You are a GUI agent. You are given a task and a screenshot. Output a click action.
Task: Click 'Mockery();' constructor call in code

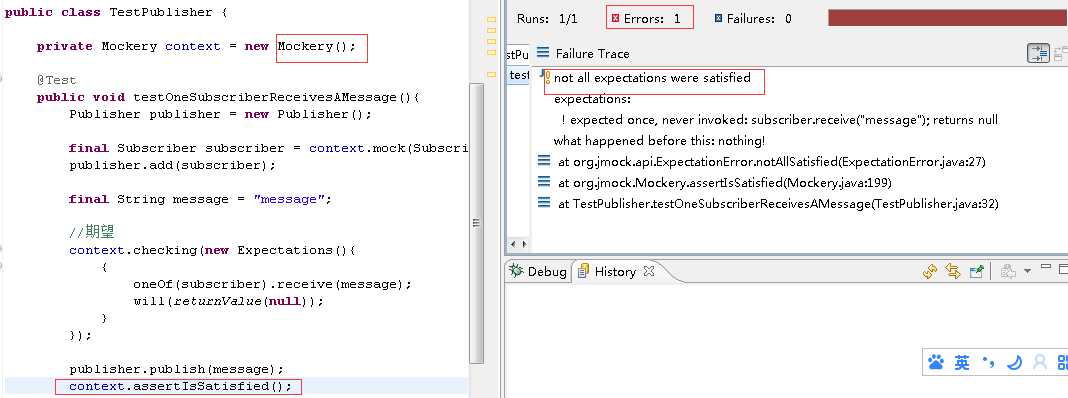click(317, 46)
